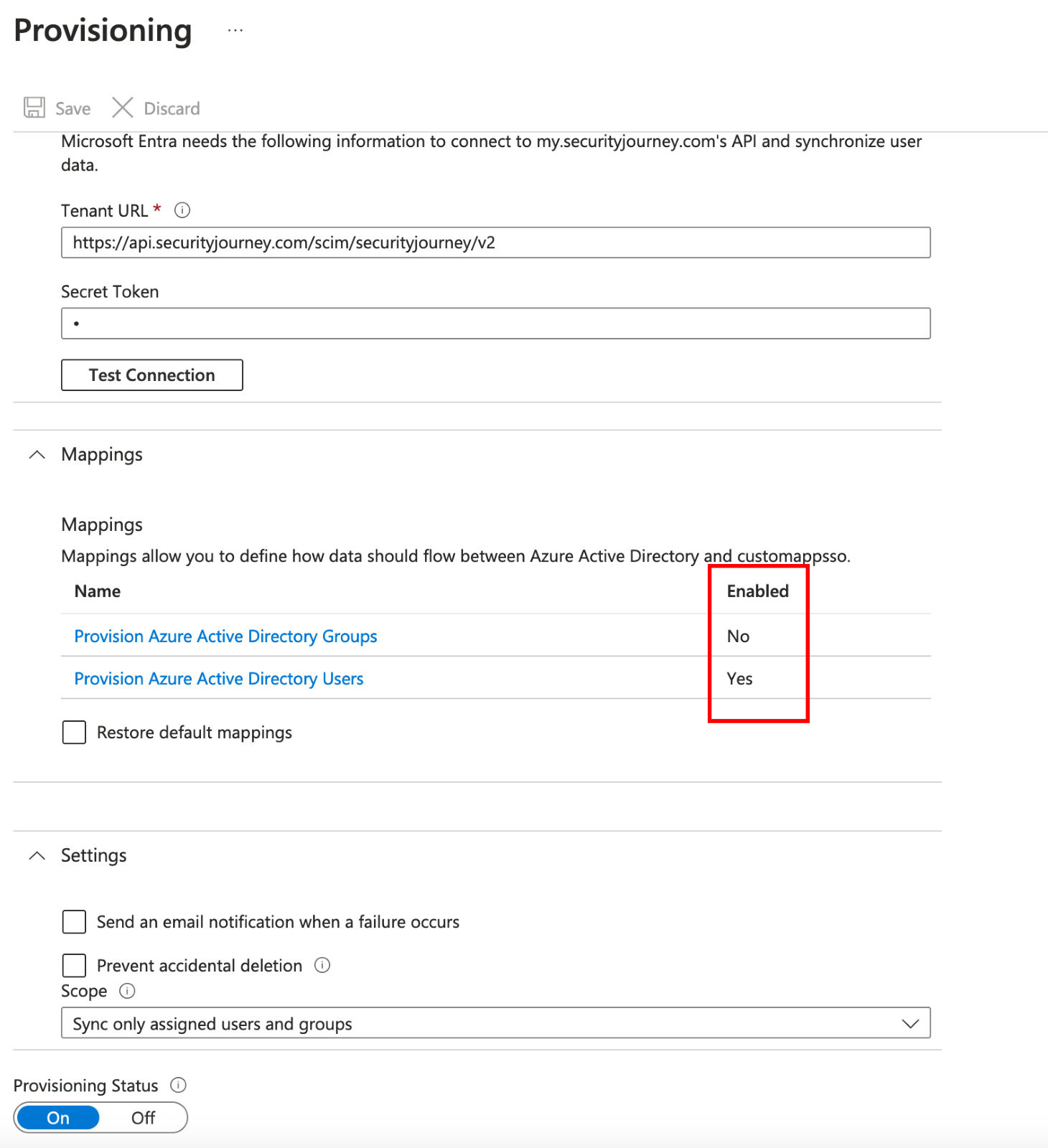
Task: Switch Provisioning Status to Off
Action: pos(143,1118)
